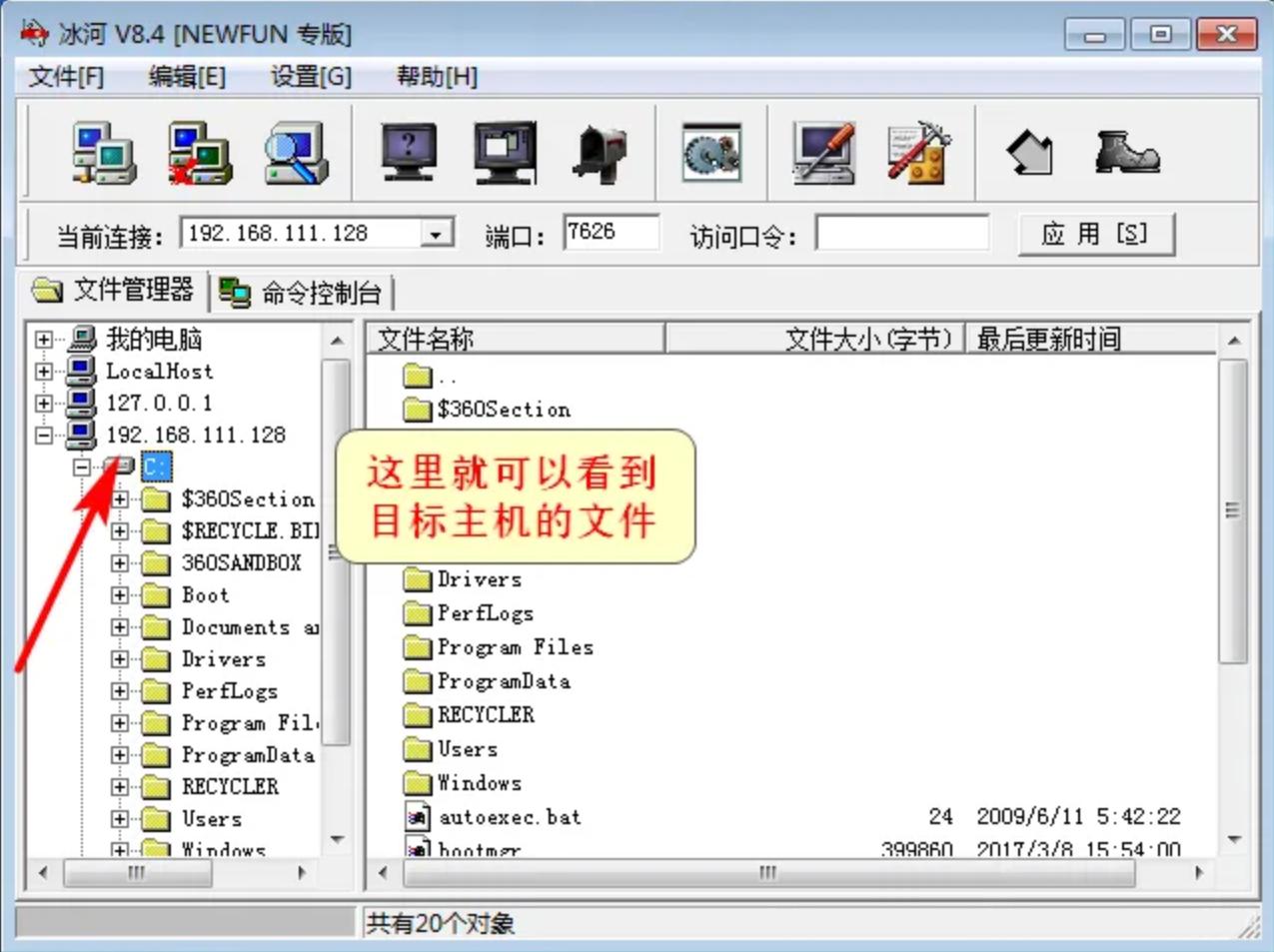Collapse the 192.168.111.128 host node
The image size is (1274, 952).
[42, 435]
